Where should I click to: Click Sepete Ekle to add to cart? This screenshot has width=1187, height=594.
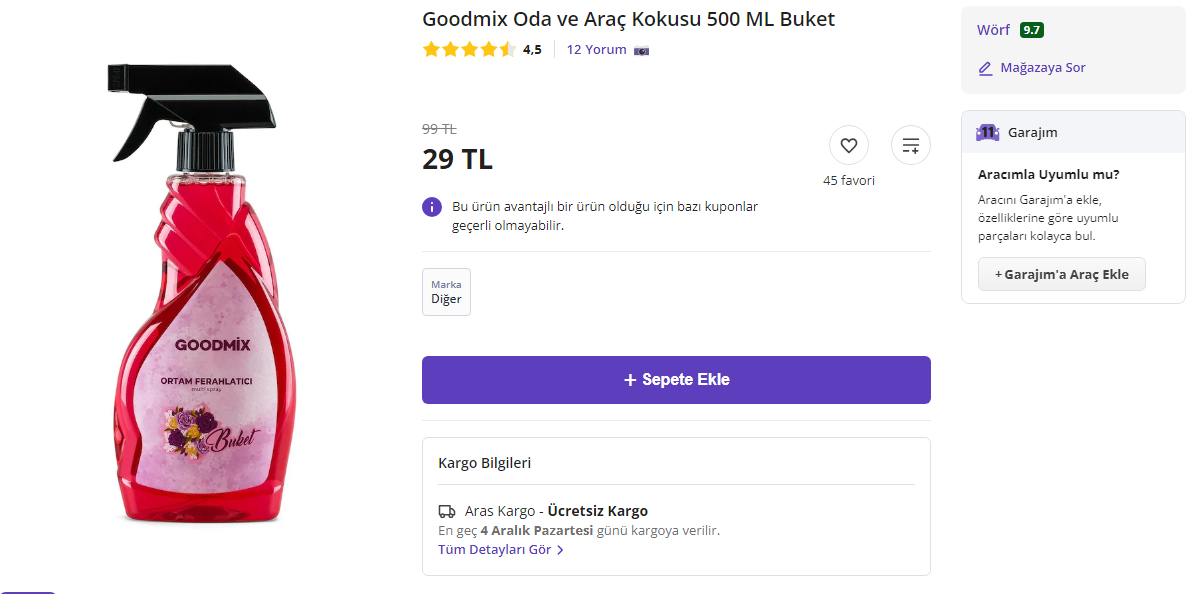pyautogui.click(x=676, y=380)
